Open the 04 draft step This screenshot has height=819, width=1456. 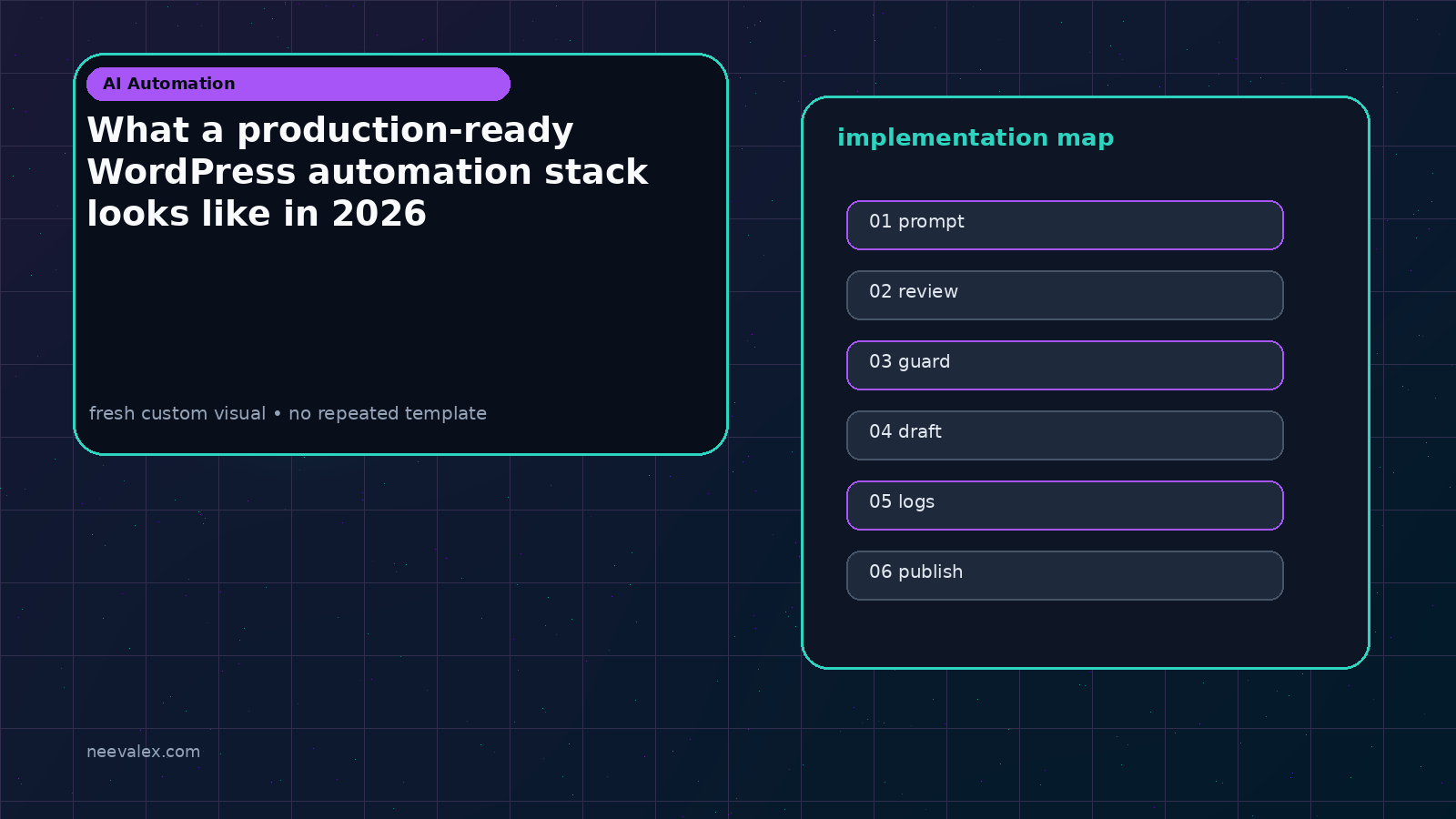coord(1065,435)
